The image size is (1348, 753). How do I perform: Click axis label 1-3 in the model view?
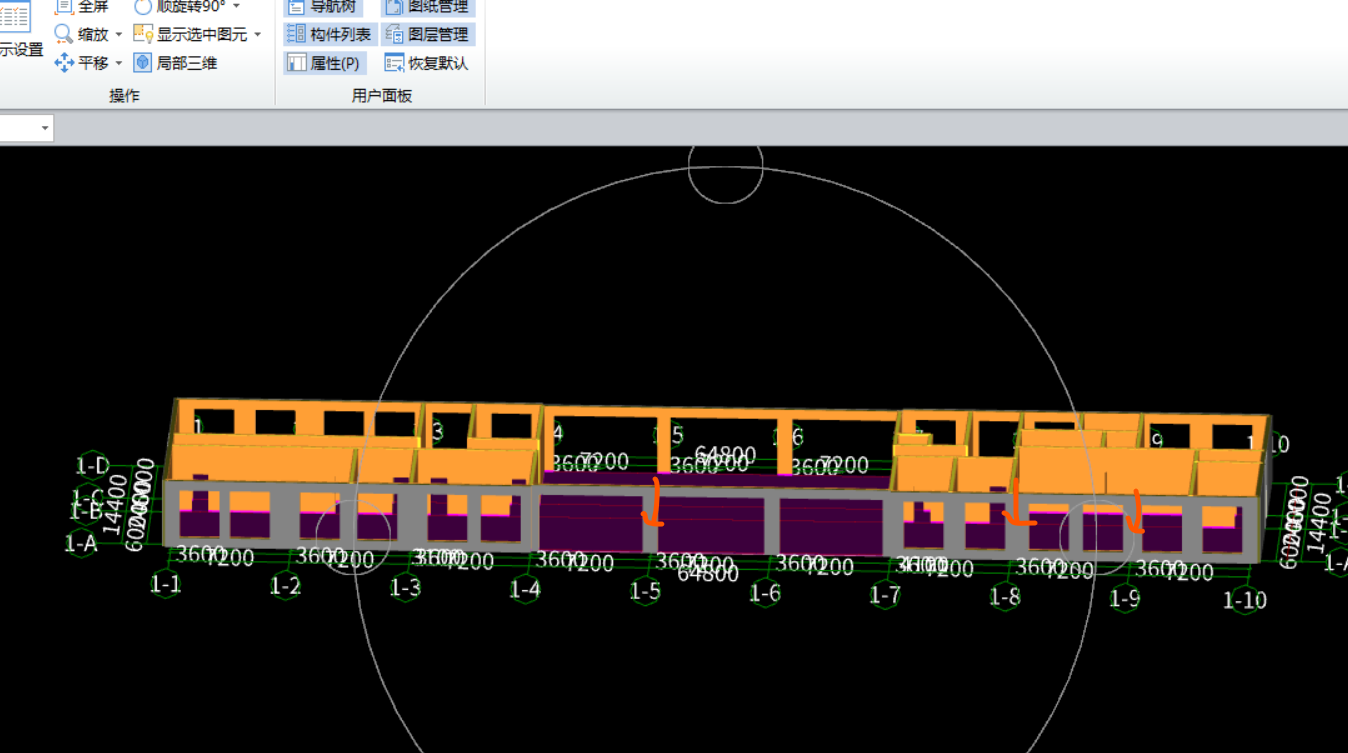pyautogui.click(x=405, y=588)
